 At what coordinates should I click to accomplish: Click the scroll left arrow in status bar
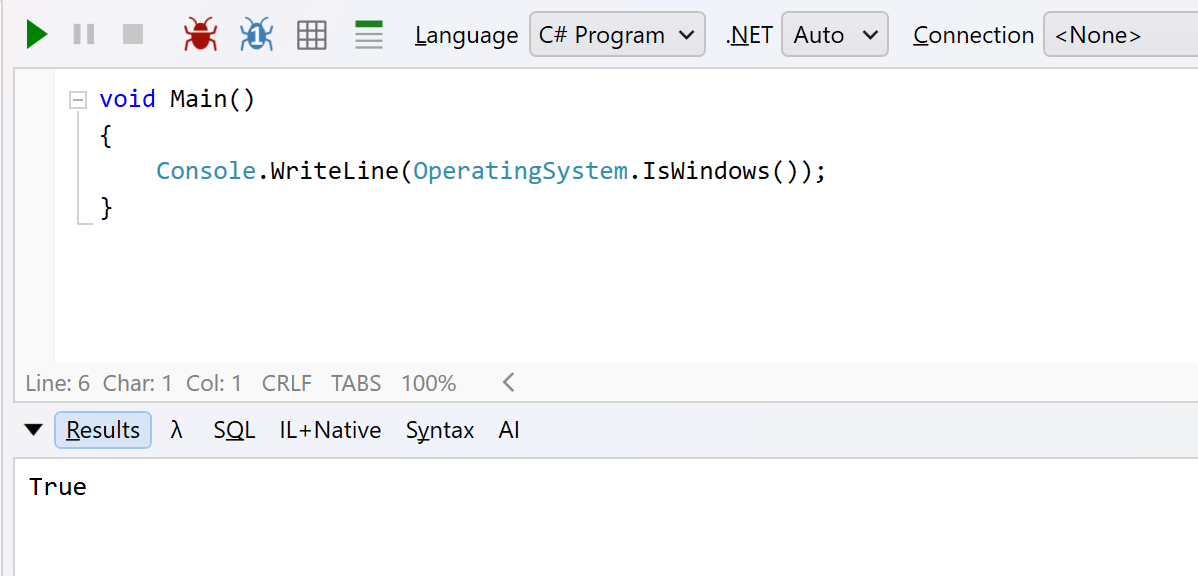click(x=508, y=382)
